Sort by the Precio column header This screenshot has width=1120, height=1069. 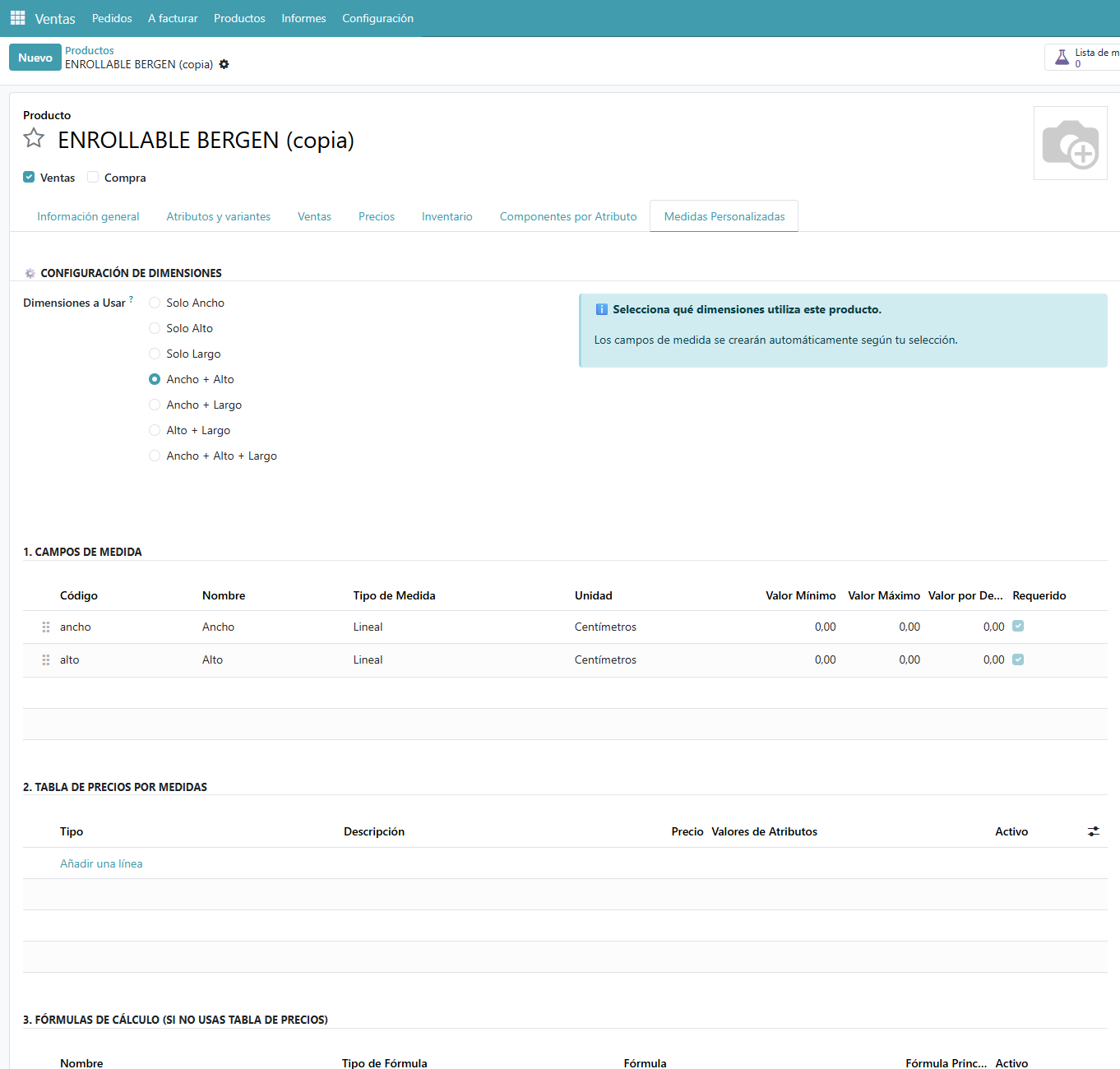687,831
